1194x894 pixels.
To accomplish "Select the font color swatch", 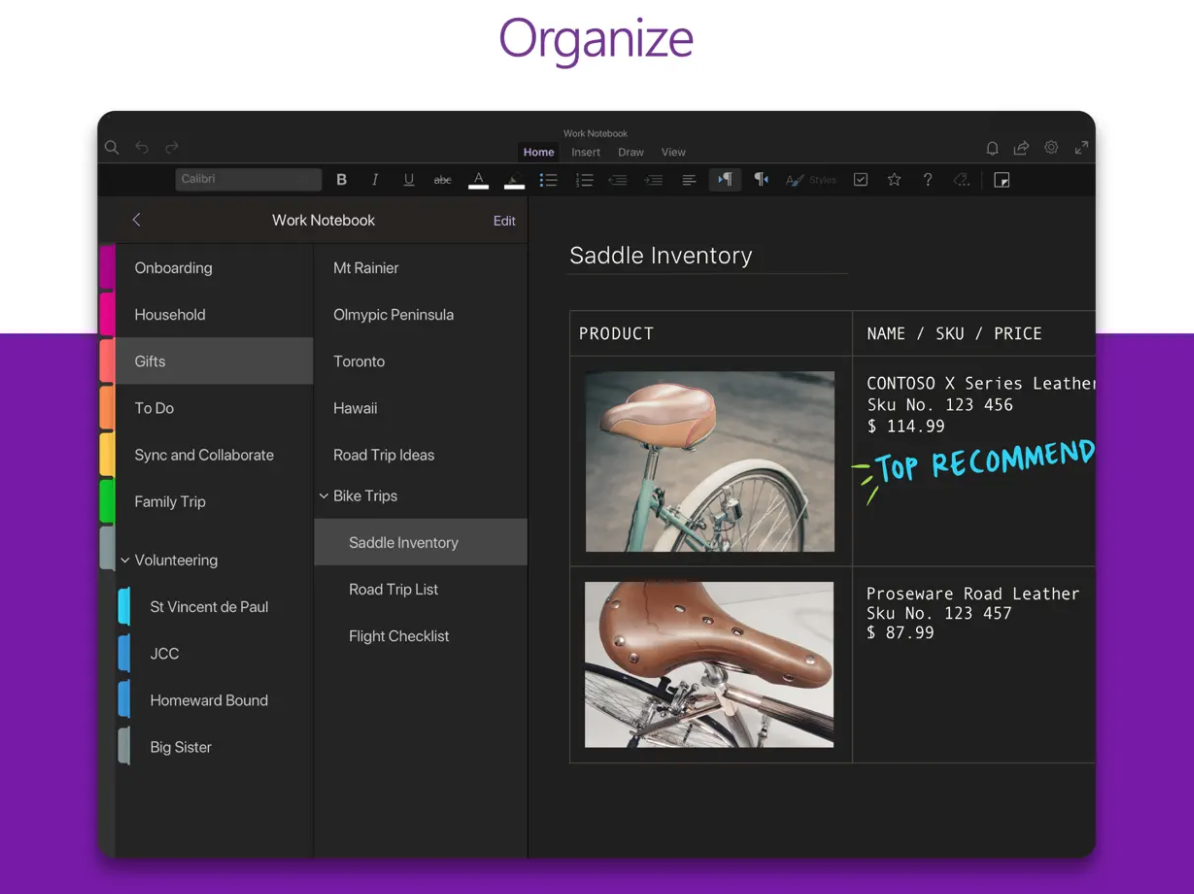I will pos(479,180).
